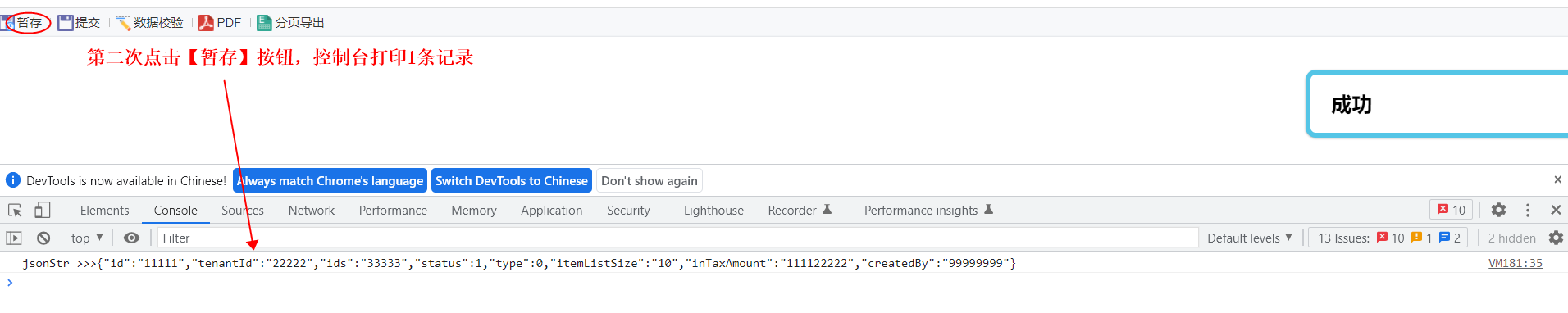This screenshot has height=313, width=1568.
Task: Show the console sidebar panel icon
Action: click(14, 238)
